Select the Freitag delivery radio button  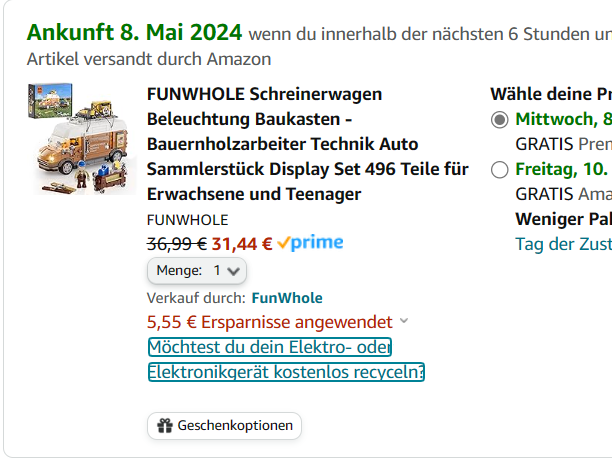[500, 169]
